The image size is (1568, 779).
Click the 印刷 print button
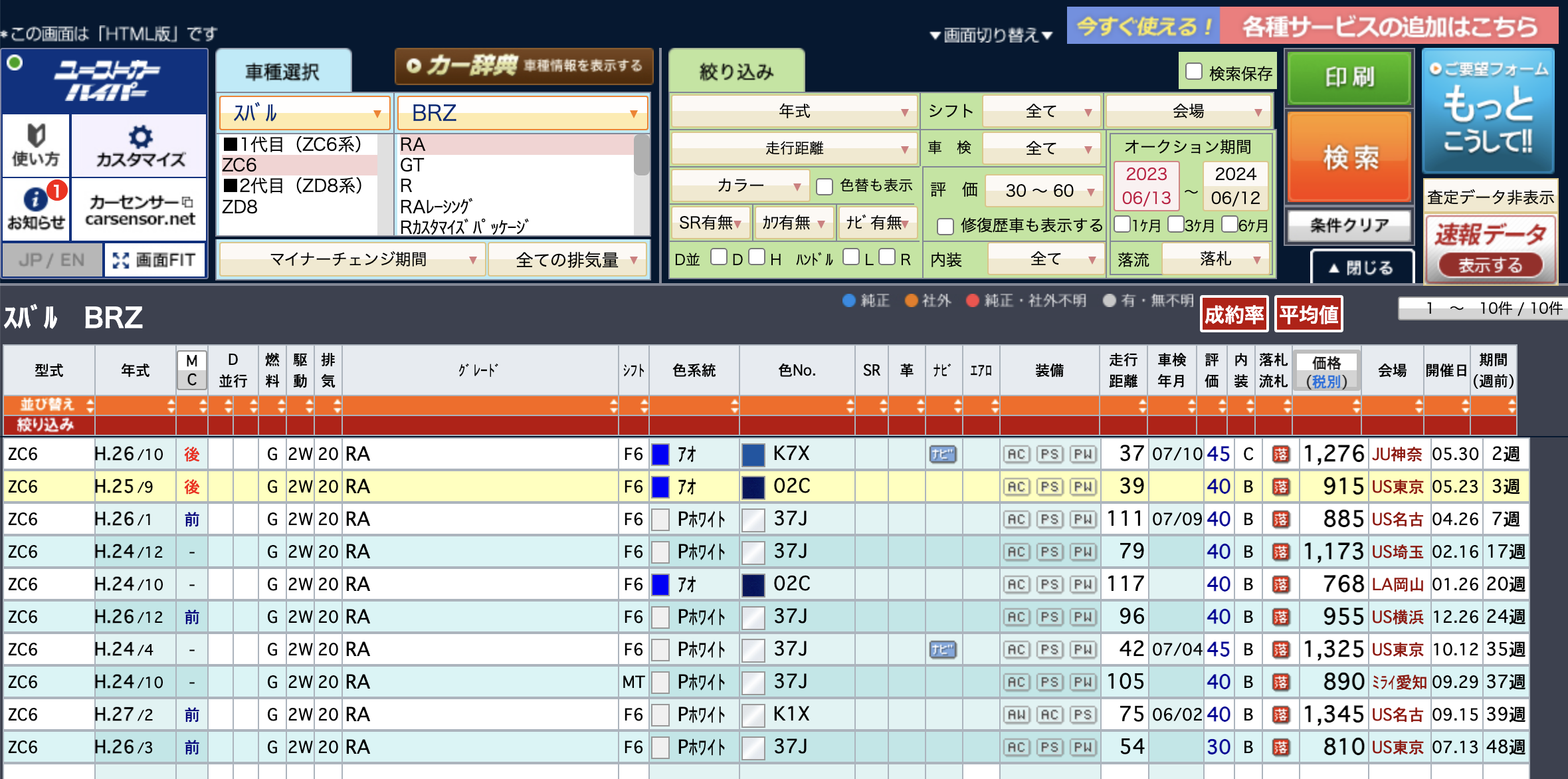tap(1349, 77)
